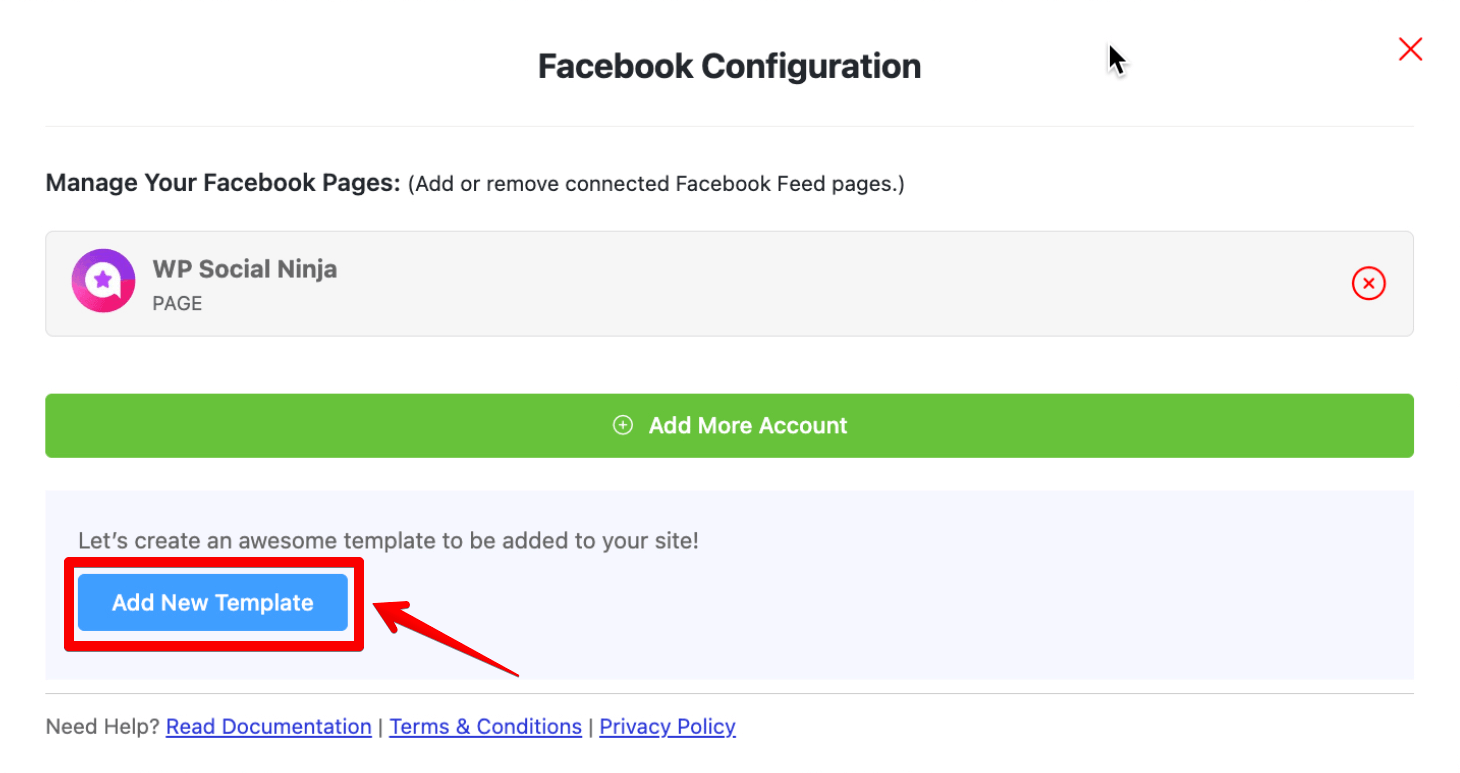Click the Add New Template button
This screenshot has height=773, width=1460.
[x=213, y=603]
